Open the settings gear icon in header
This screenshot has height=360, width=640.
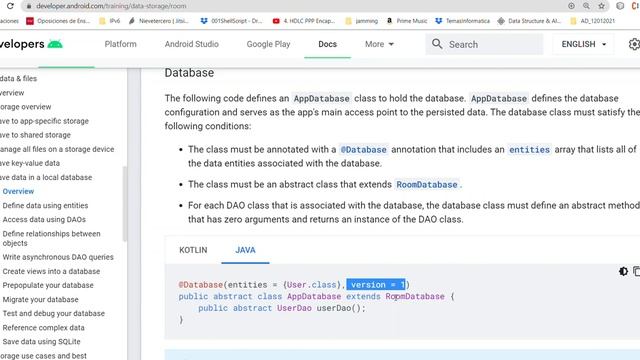(x=634, y=44)
